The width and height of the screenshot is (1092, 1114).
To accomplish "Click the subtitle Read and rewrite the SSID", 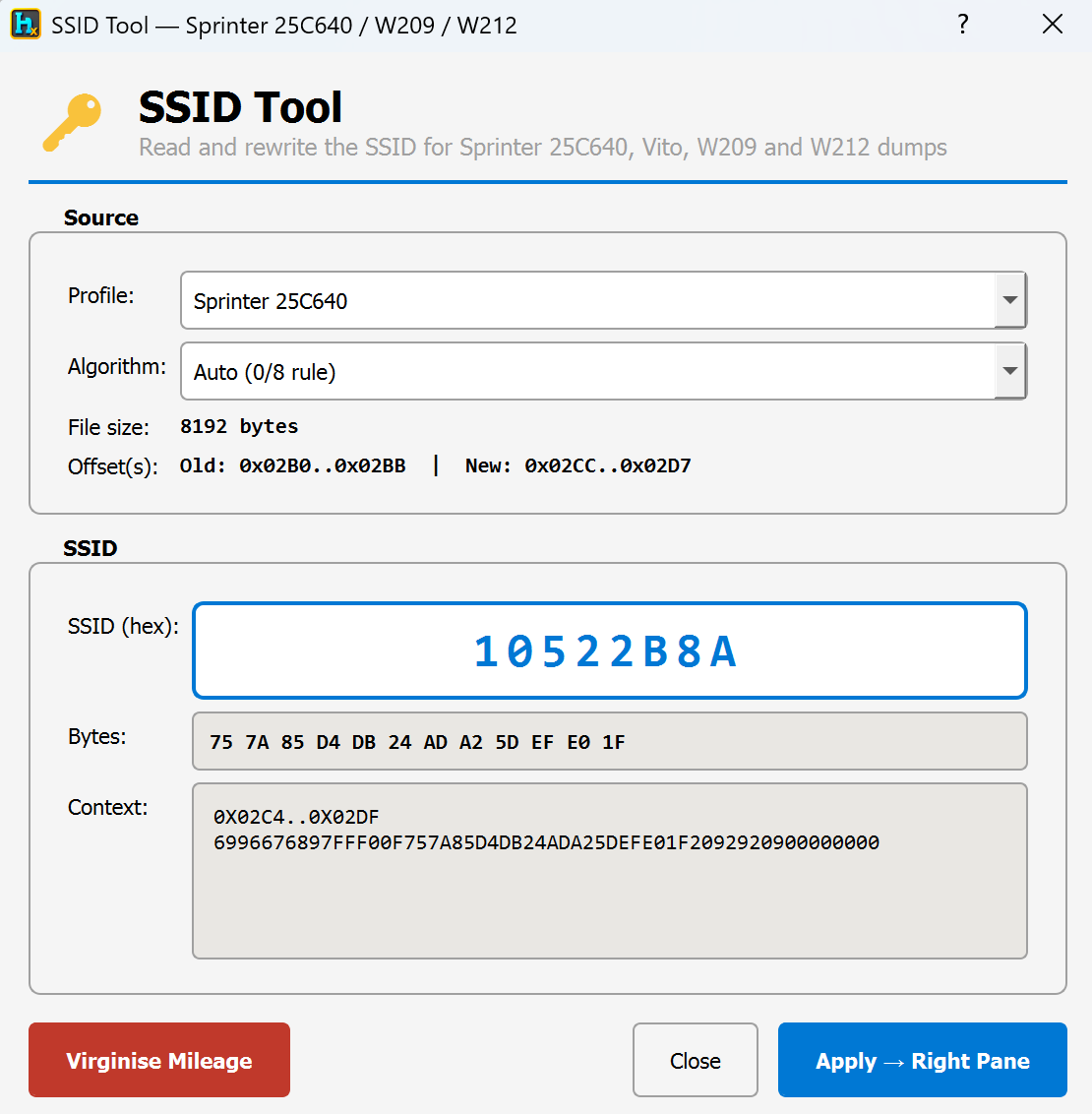I will click(x=542, y=147).
